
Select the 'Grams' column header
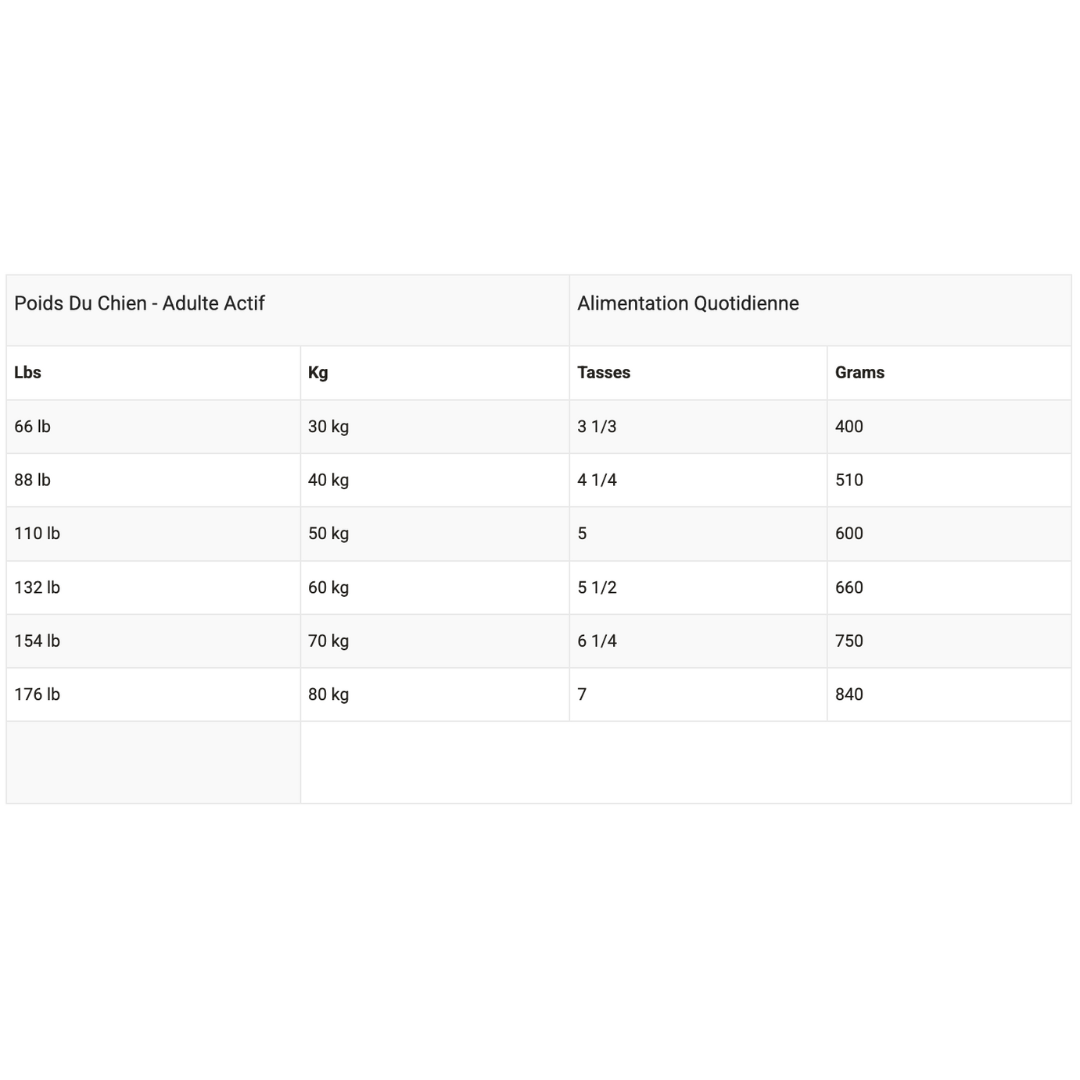(949, 373)
